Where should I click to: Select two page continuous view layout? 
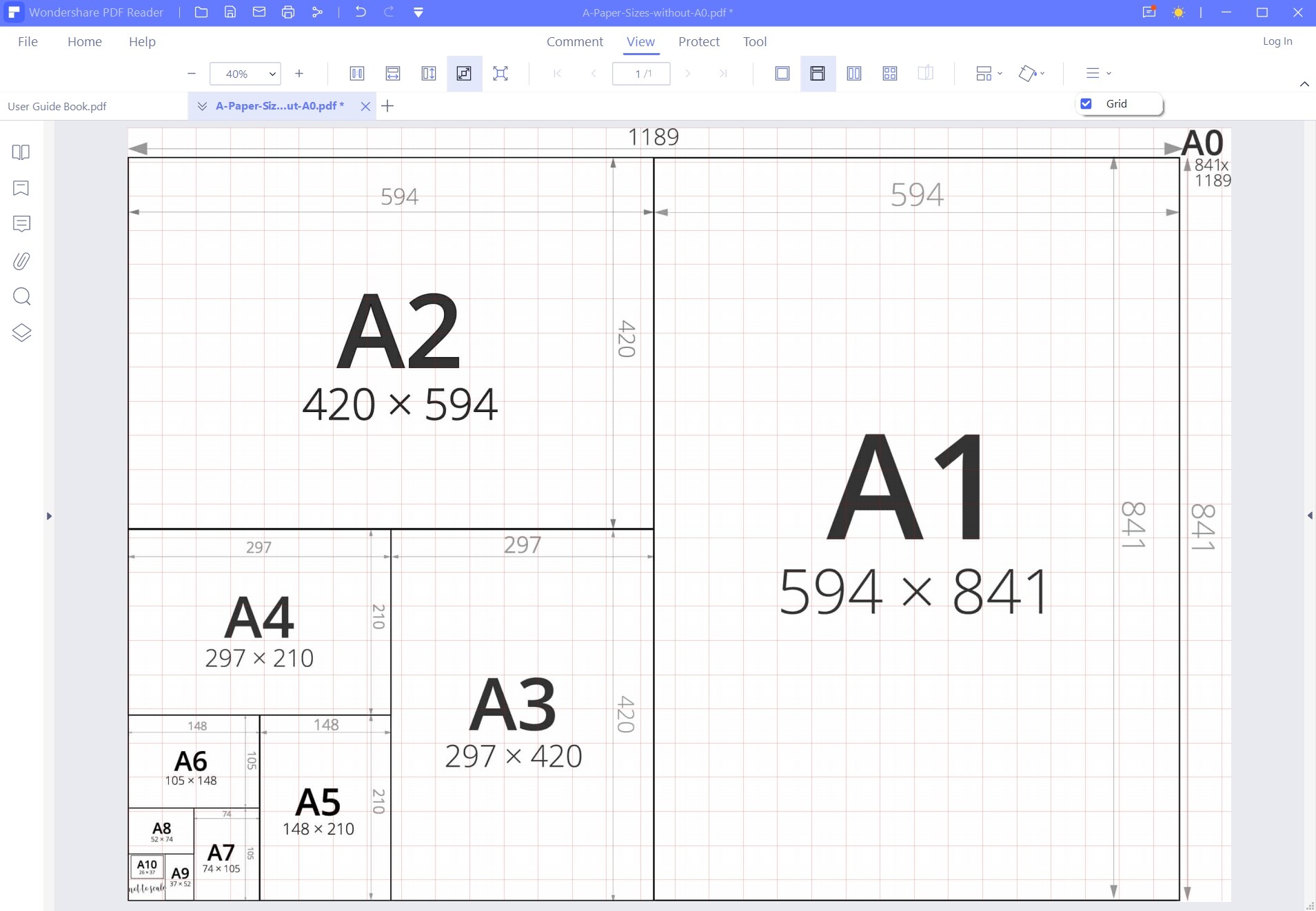(x=890, y=74)
